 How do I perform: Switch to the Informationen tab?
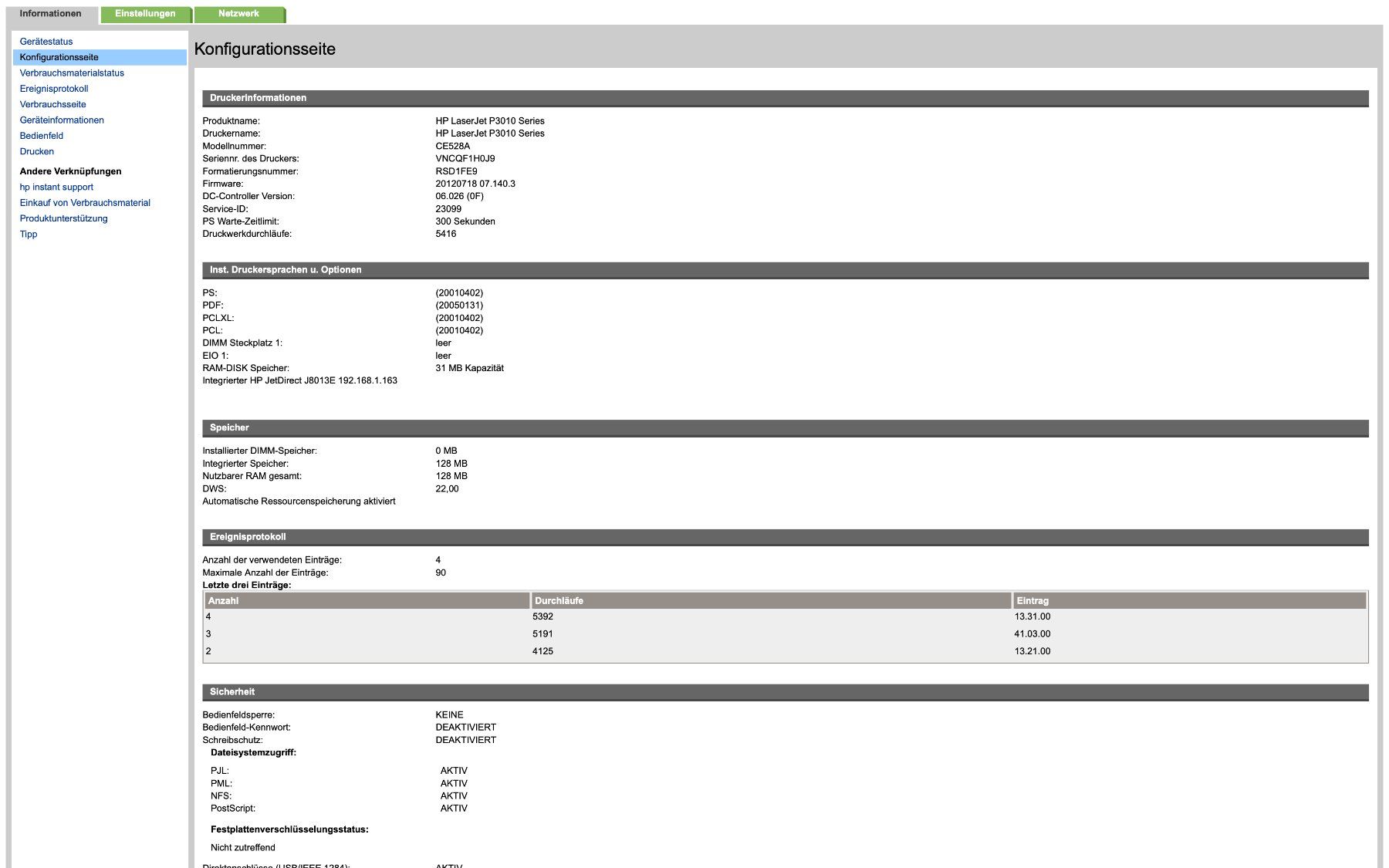click(x=51, y=14)
